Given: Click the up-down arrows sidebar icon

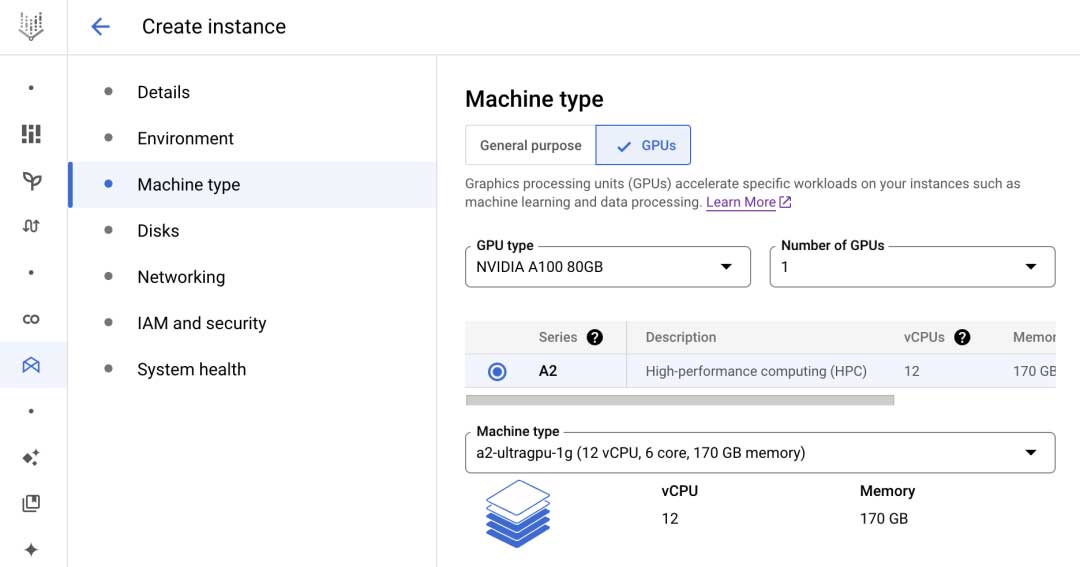Looking at the screenshot, I should [32, 226].
